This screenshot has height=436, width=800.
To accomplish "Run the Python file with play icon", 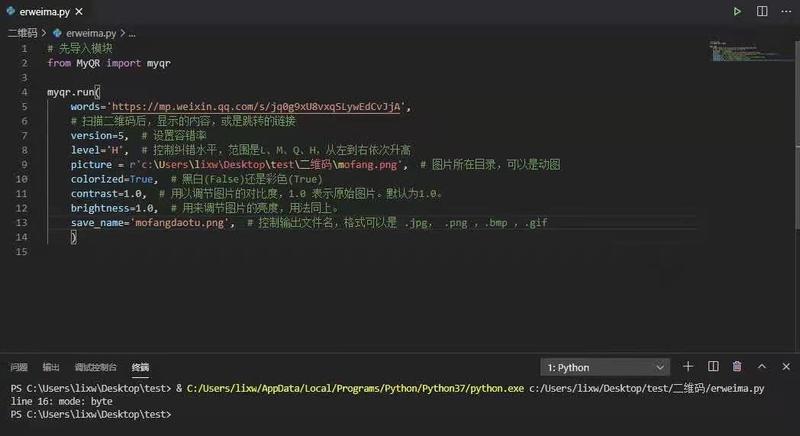I will 737,11.
